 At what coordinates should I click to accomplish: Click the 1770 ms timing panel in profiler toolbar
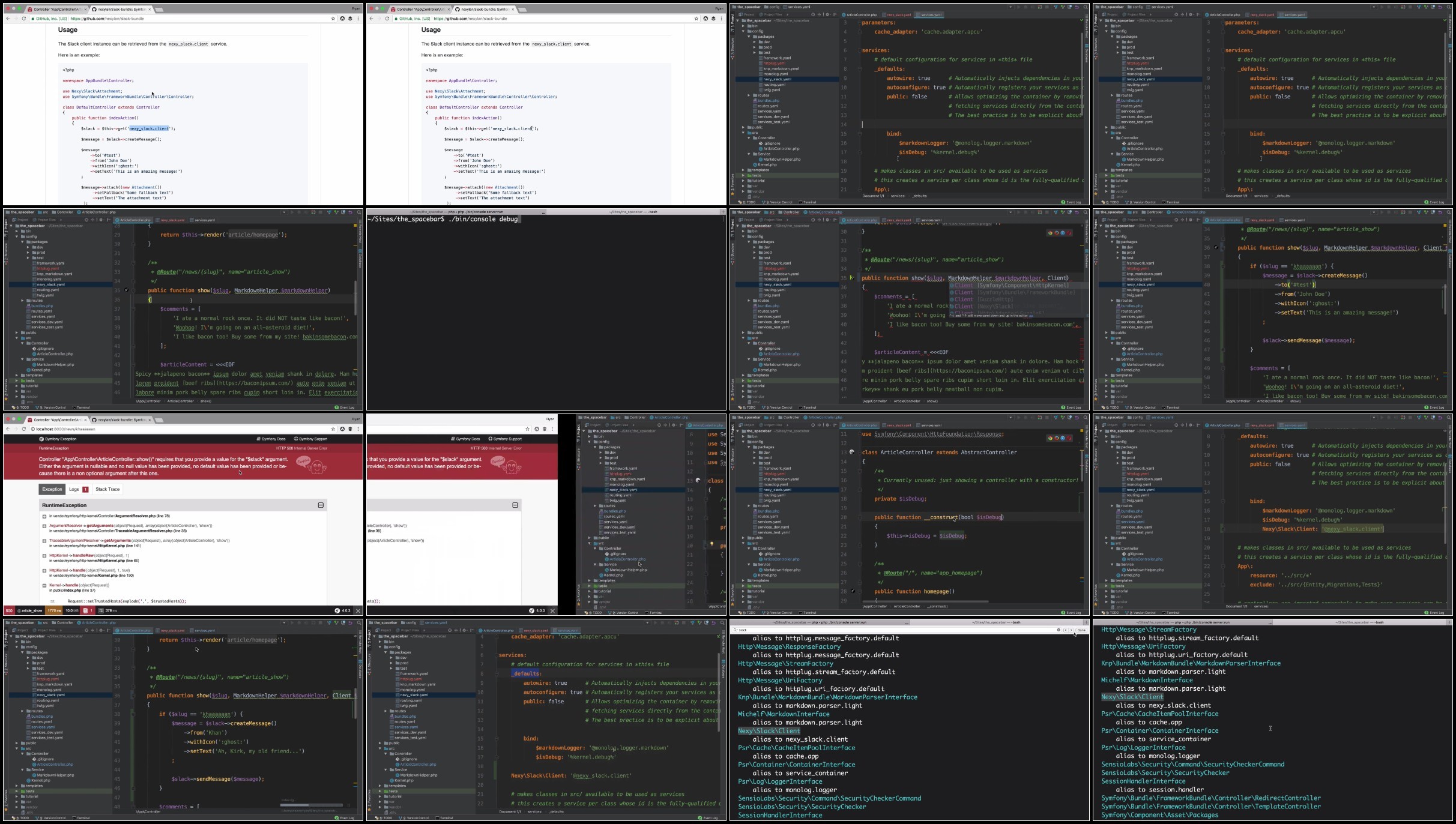click(x=54, y=610)
